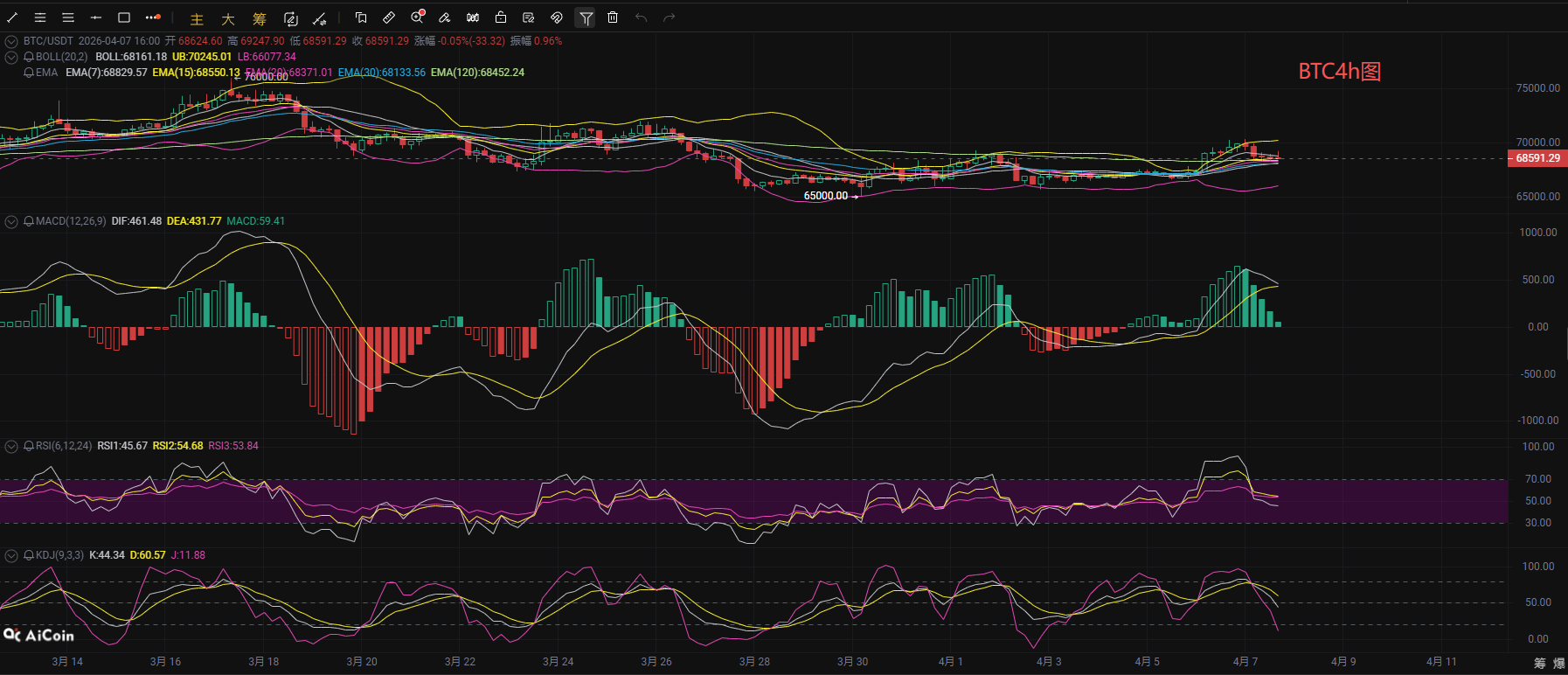Screen dimensions: 1568x675
Task: Toggle the MACD indicator alert bell
Action: 29,221
